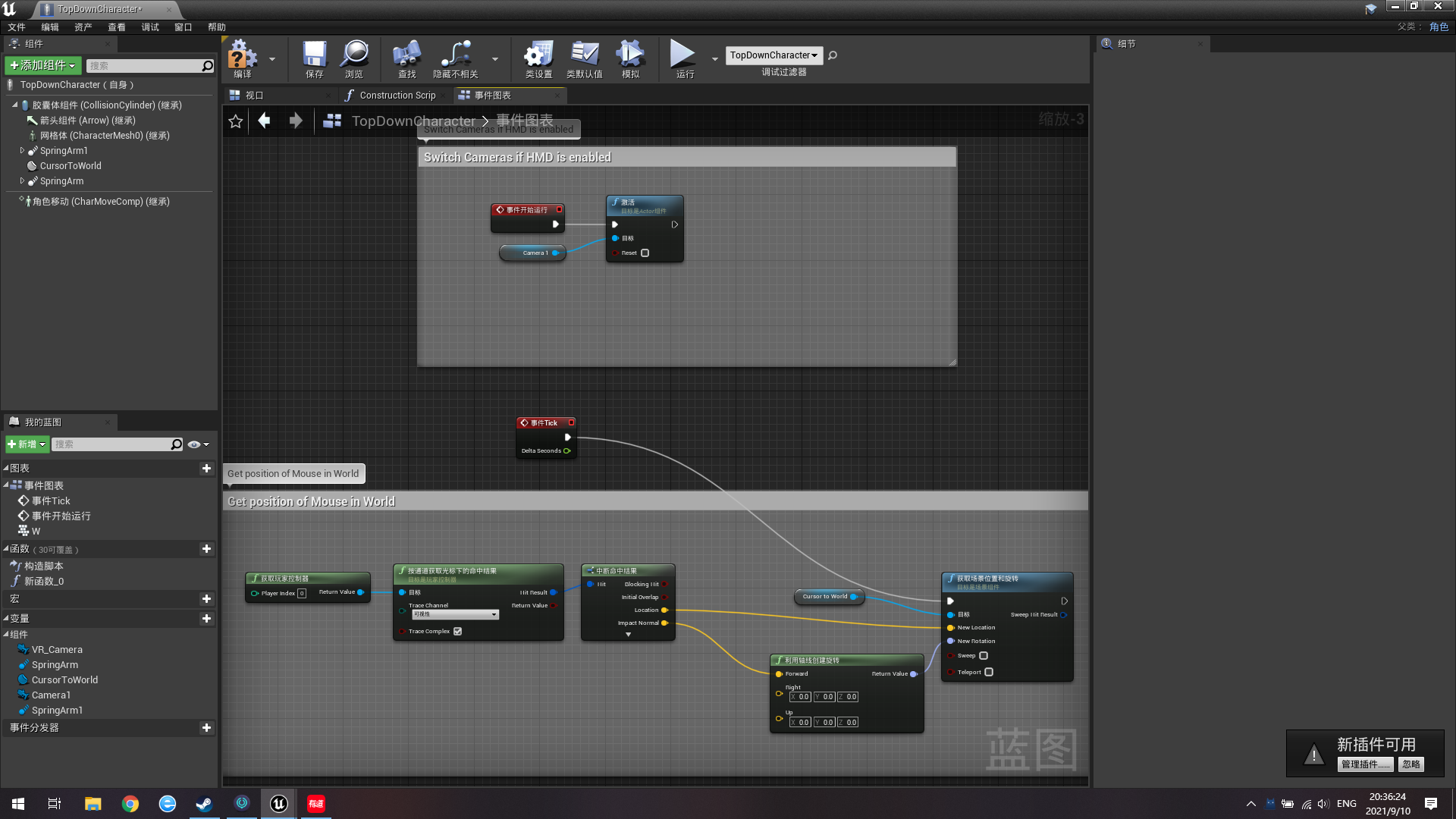Click the 管理插件 manage plugins button
Screen dimensions: 1456x819
pos(1365,764)
